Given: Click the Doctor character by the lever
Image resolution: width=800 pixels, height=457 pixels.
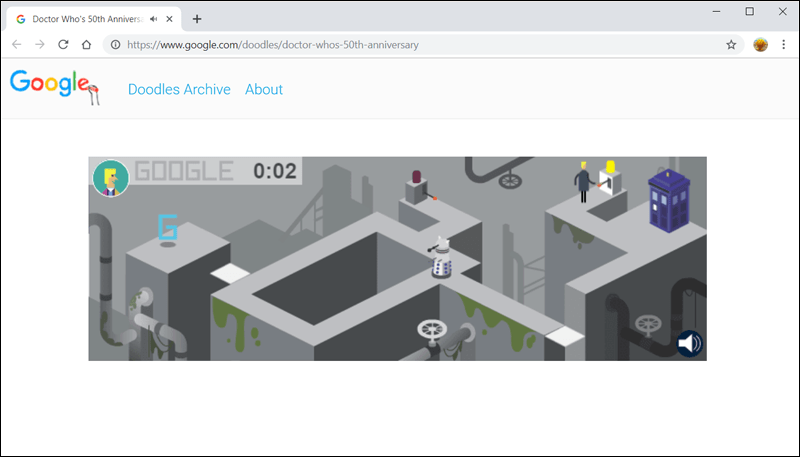Looking at the screenshot, I should tap(584, 183).
